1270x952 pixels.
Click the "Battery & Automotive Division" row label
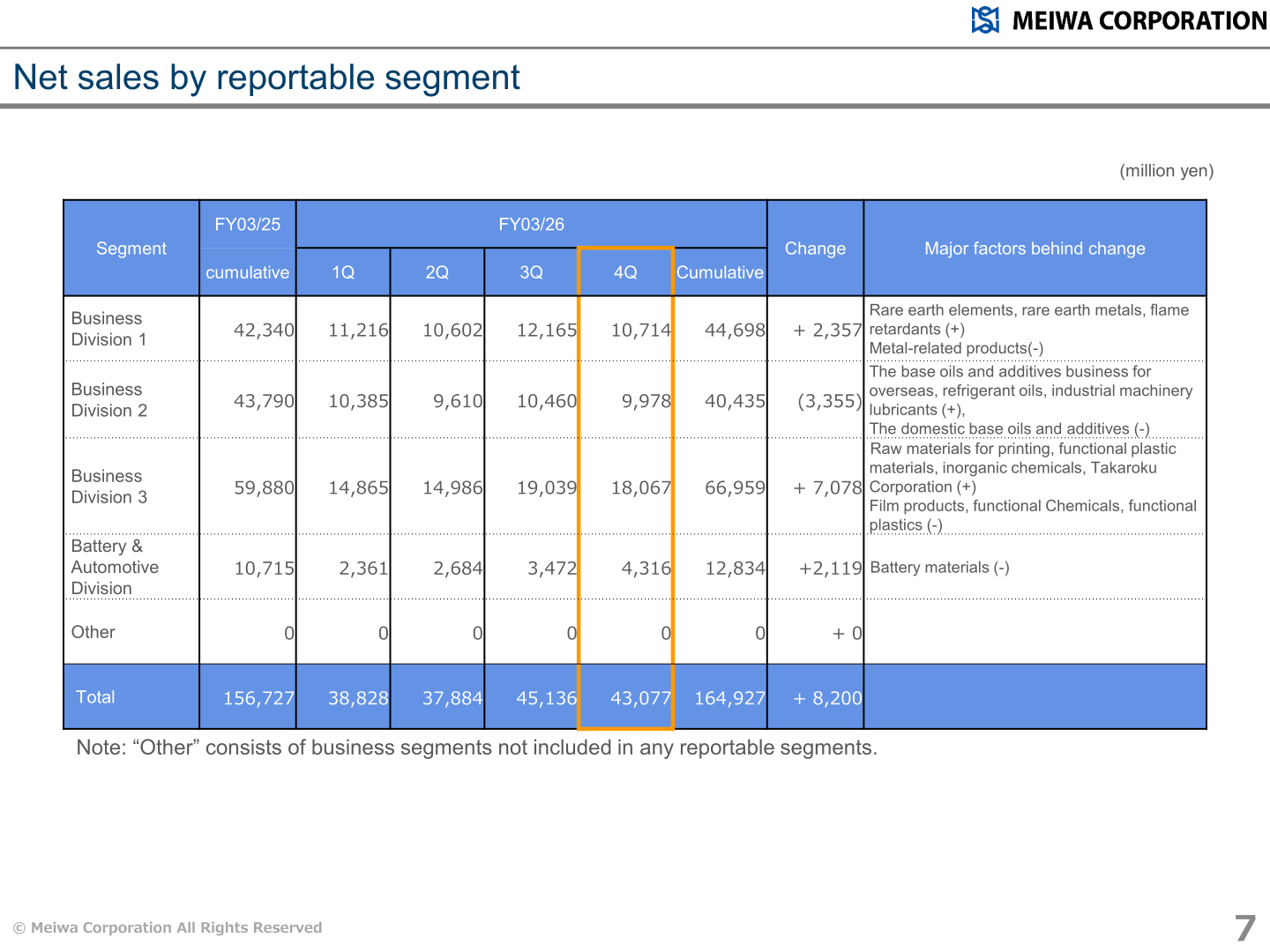(x=116, y=567)
